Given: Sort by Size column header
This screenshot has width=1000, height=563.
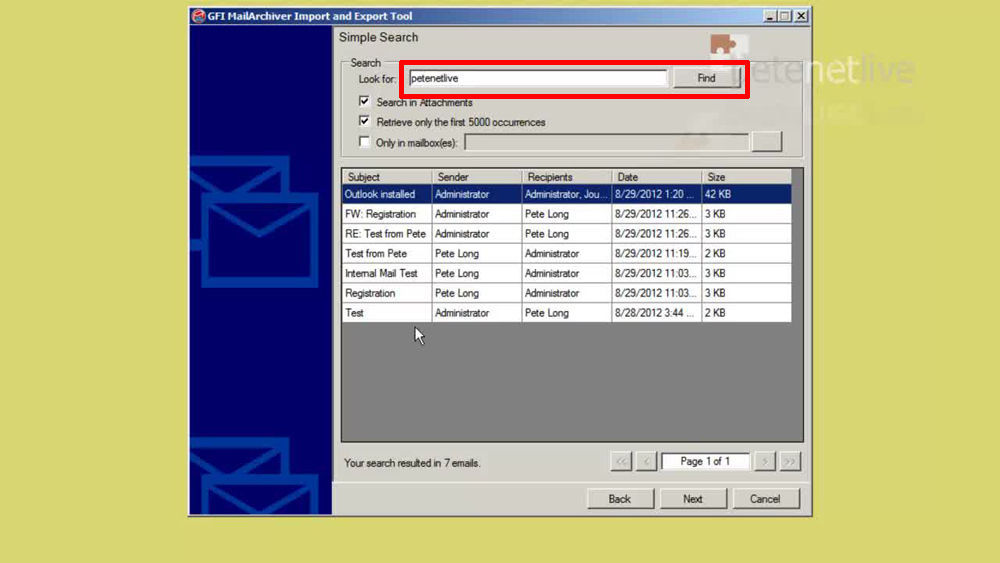Looking at the screenshot, I should [746, 177].
